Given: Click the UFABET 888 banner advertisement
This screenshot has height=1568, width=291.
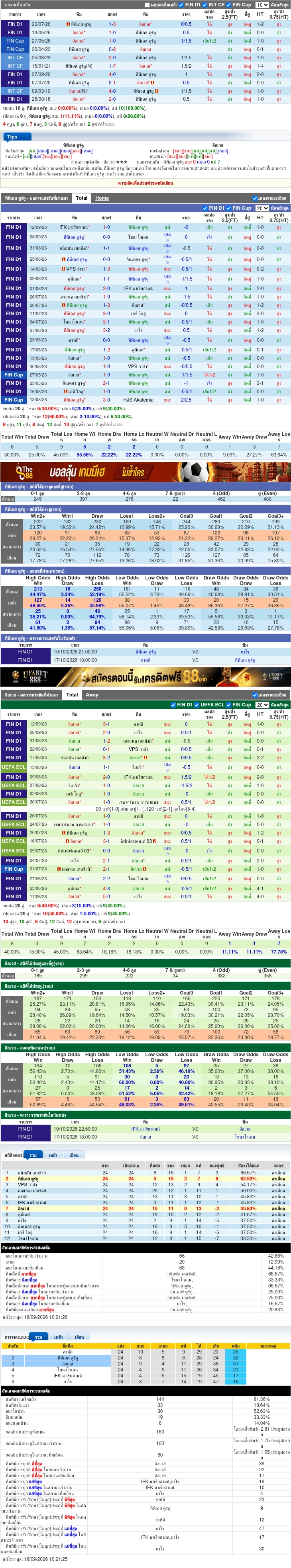Looking at the screenshot, I should point(145,677).
